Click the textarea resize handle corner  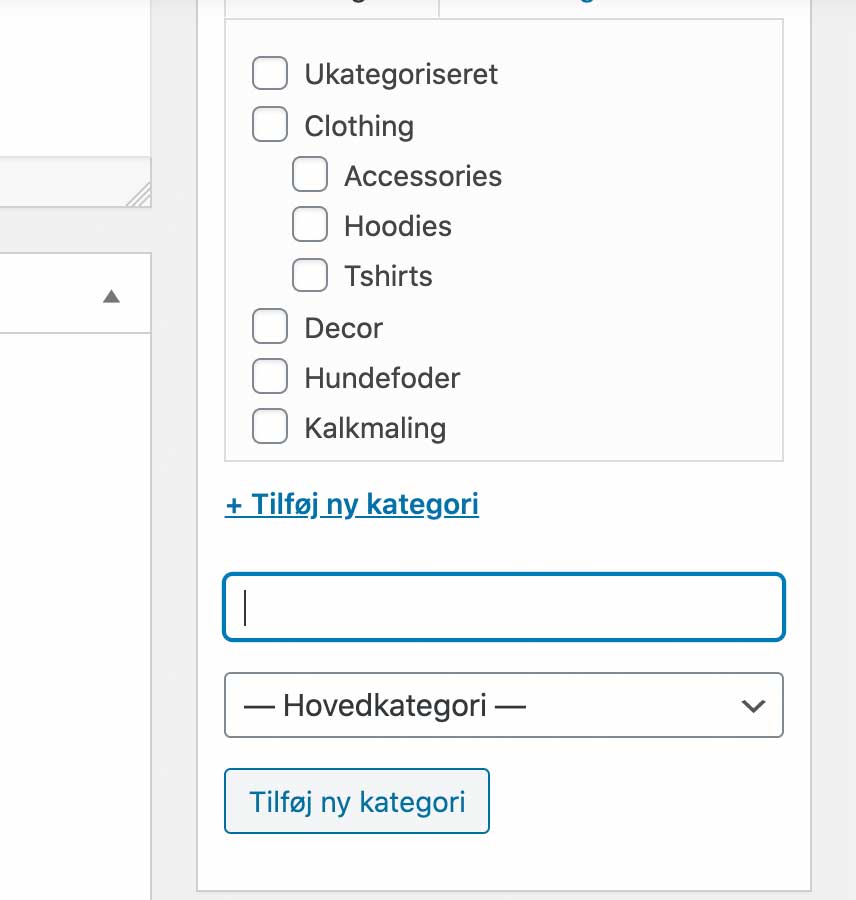139,195
